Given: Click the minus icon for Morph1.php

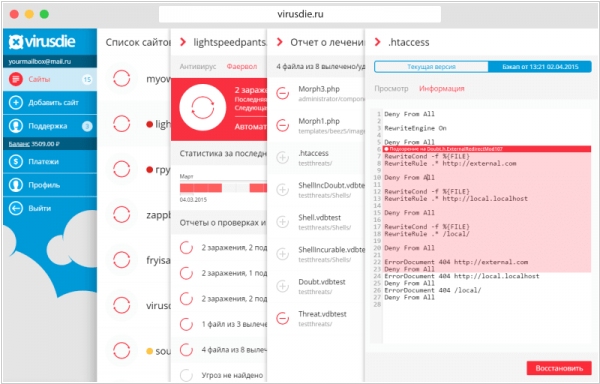Looking at the screenshot, I should (282, 125).
